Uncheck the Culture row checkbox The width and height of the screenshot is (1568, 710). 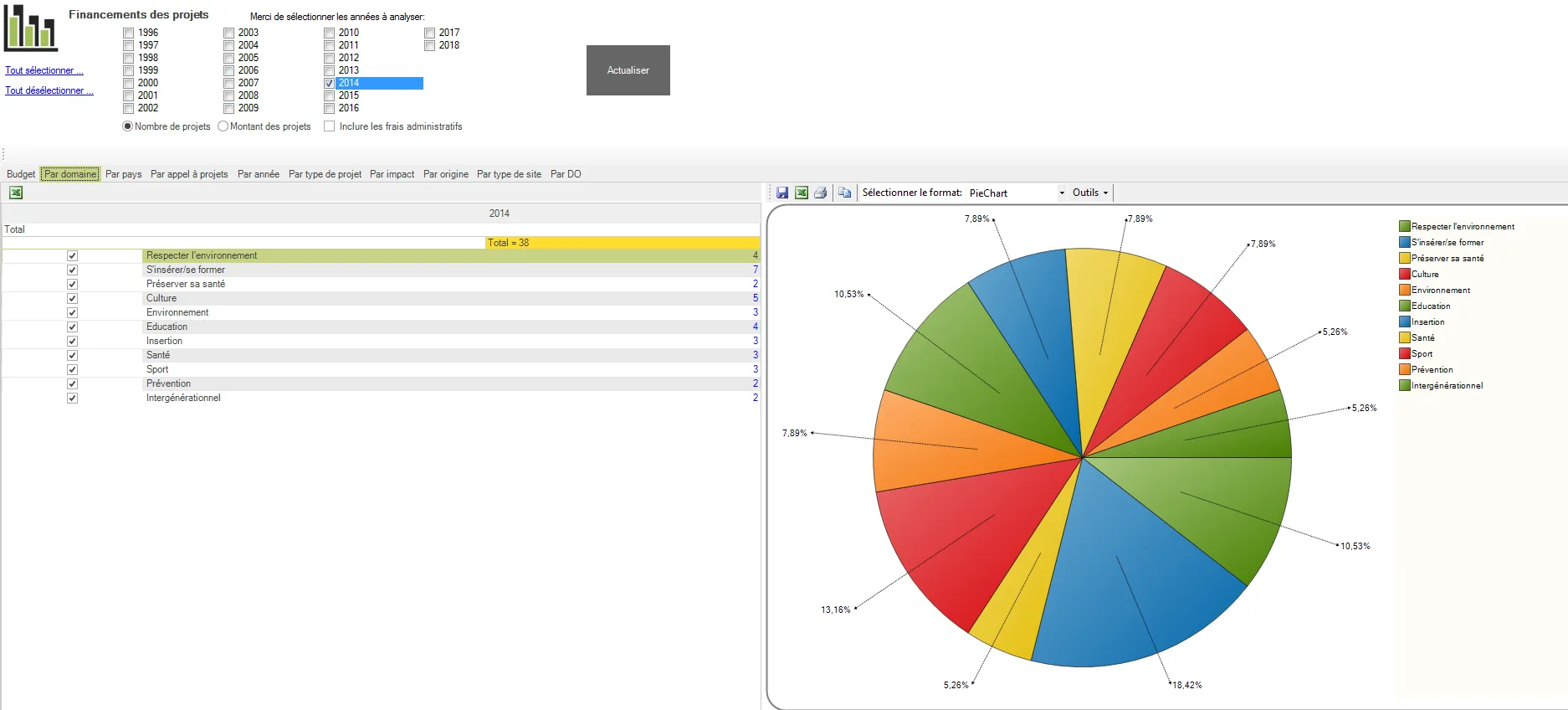pos(72,298)
